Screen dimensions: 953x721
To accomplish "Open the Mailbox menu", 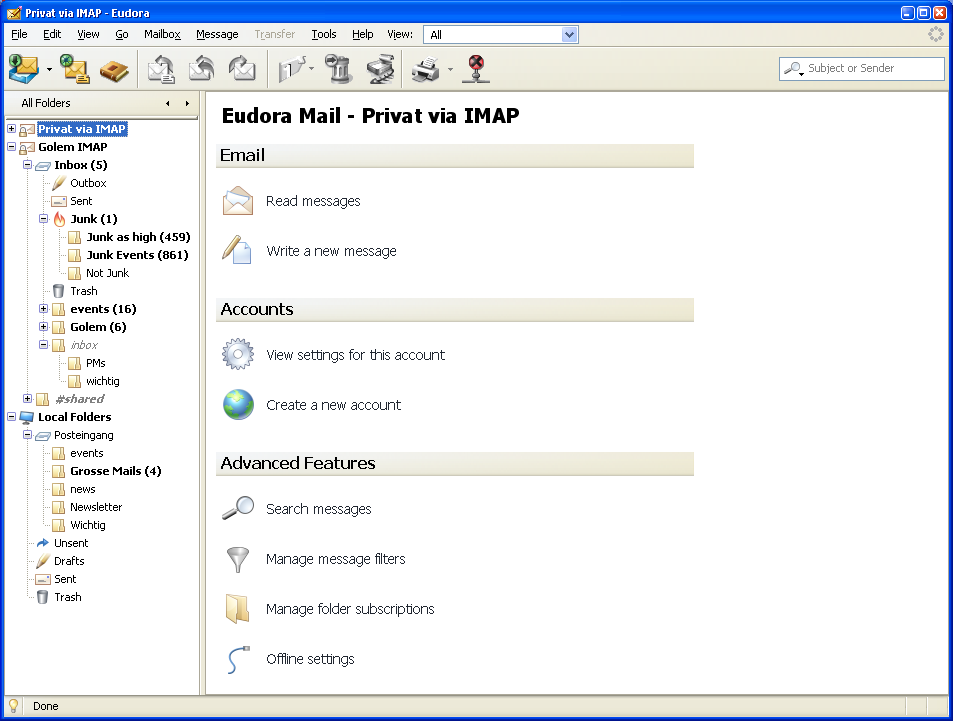I will (x=162, y=34).
